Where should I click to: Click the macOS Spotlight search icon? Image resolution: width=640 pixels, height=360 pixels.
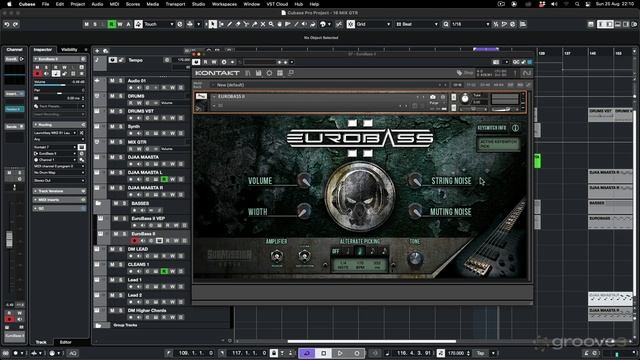tap(577, 4)
